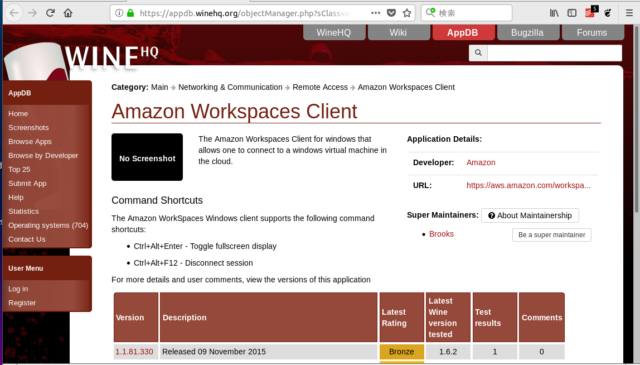
Task: Go to the Forums tab
Action: point(592,33)
